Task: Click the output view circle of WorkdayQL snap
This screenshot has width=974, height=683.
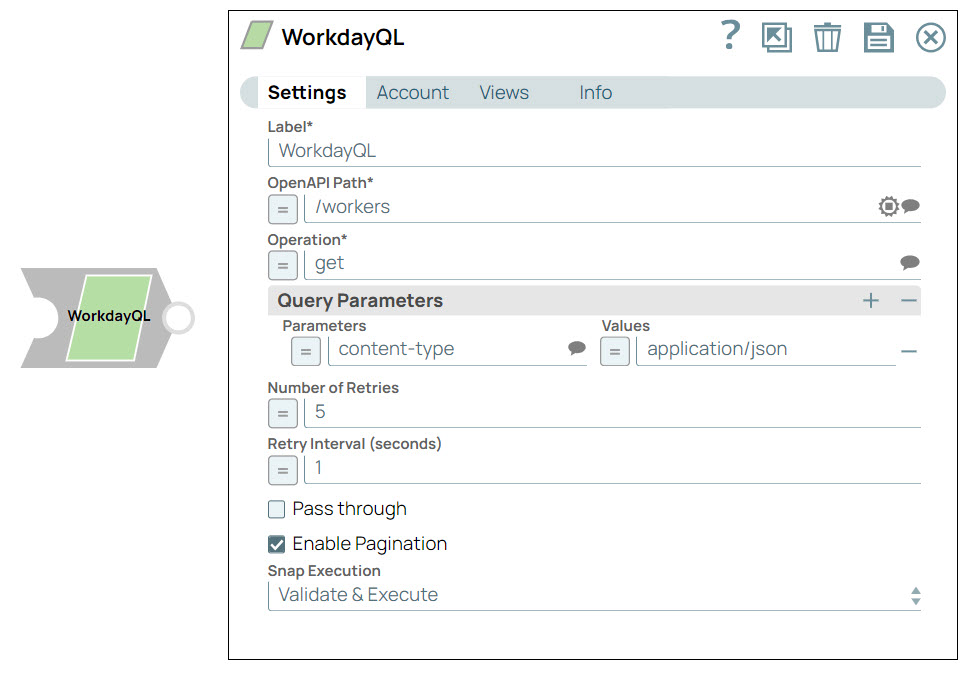Action: pyautogui.click(x=179, y=317)
